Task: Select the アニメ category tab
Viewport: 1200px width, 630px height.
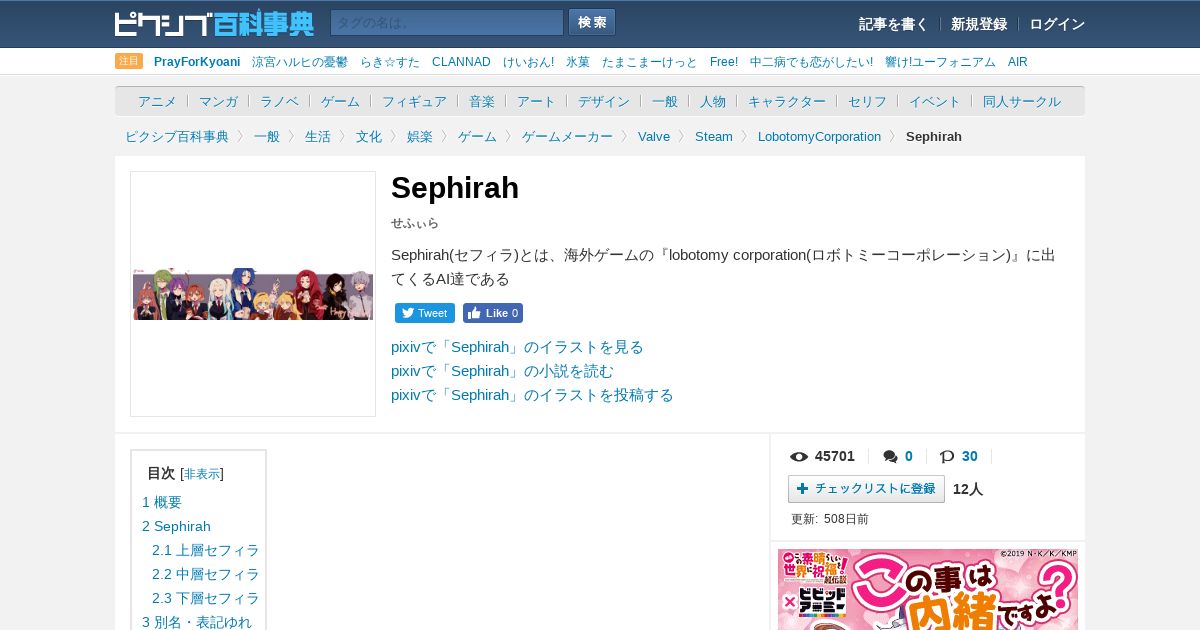Action: point(157,101)
